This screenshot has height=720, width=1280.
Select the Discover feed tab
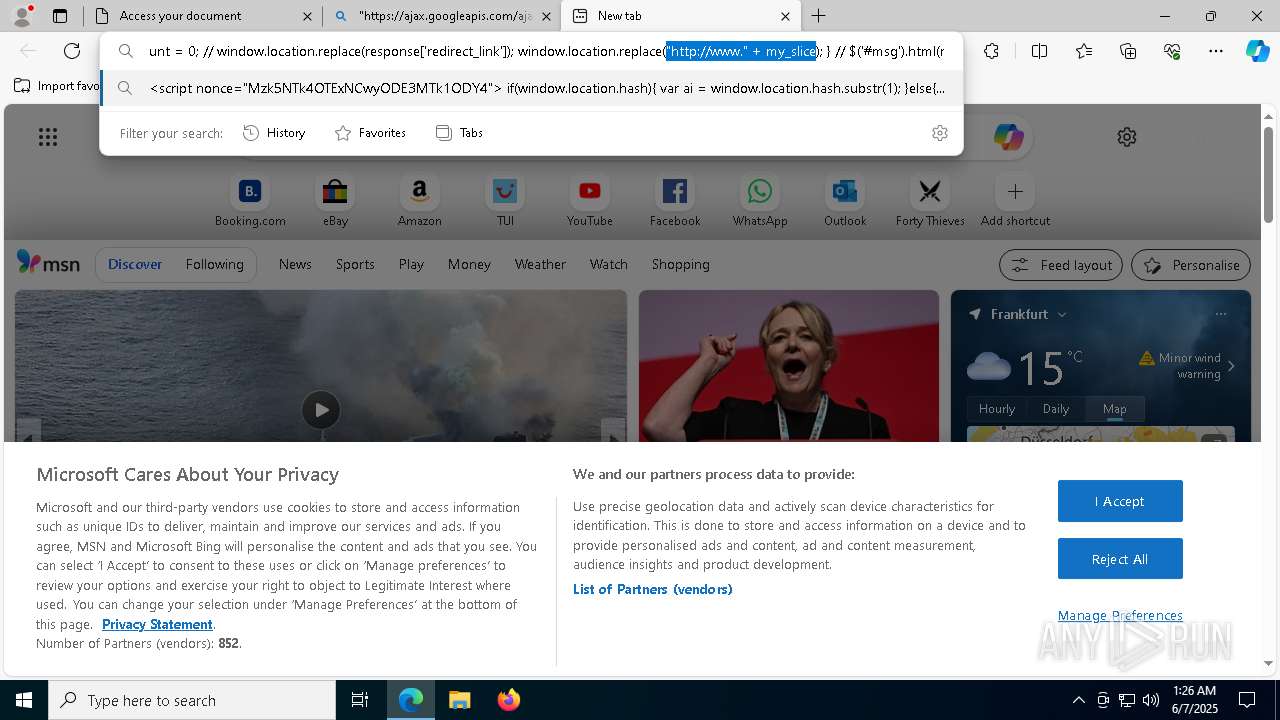[135, 264]
